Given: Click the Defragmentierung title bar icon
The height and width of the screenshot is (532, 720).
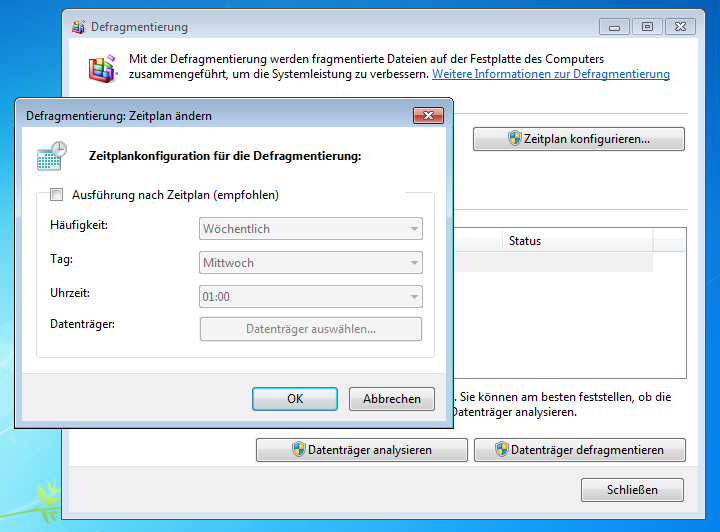Looking at the screenshot, I should (x=79, y=27).
